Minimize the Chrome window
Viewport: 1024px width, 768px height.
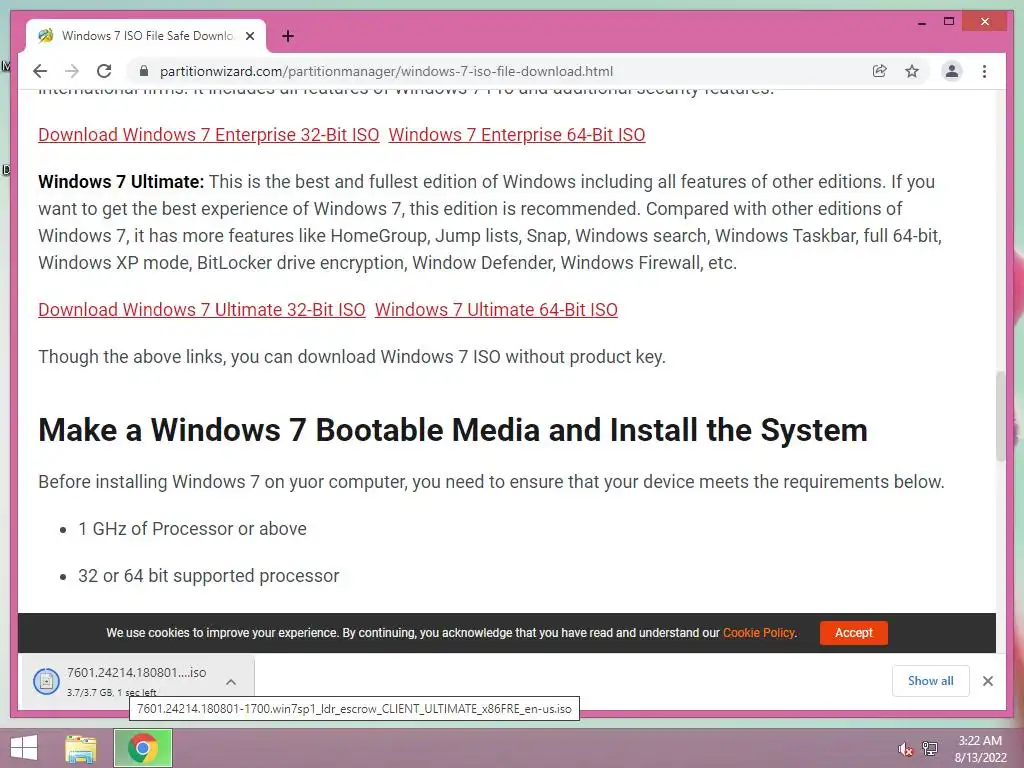pos(921,22)
